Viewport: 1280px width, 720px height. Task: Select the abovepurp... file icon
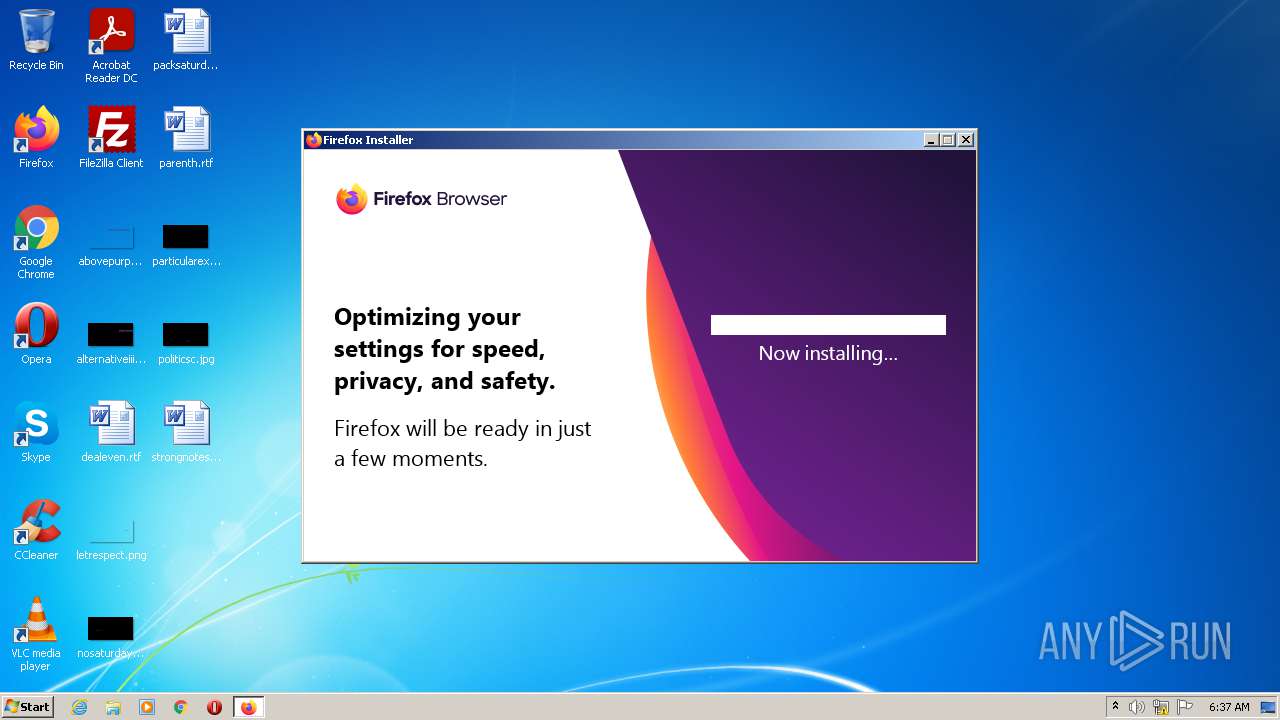(x=111, y=246)
